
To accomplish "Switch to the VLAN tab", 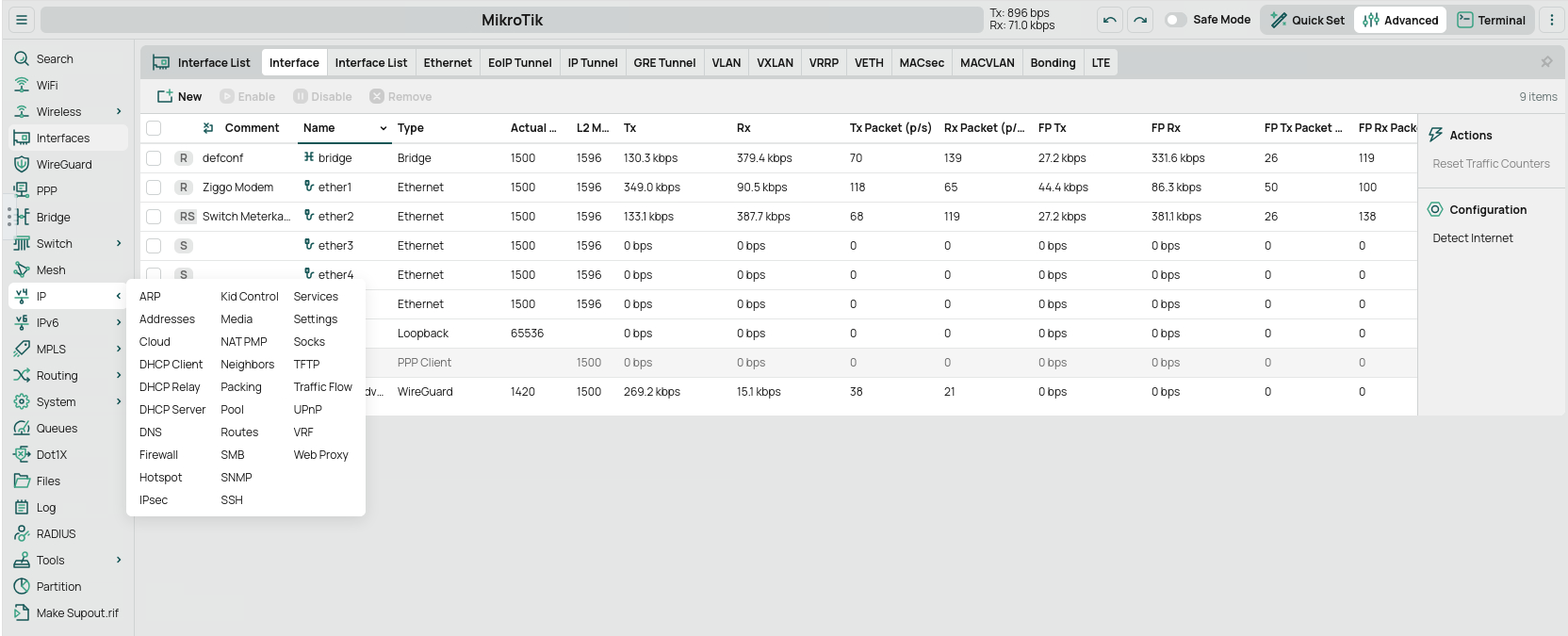I will [726, 62].
